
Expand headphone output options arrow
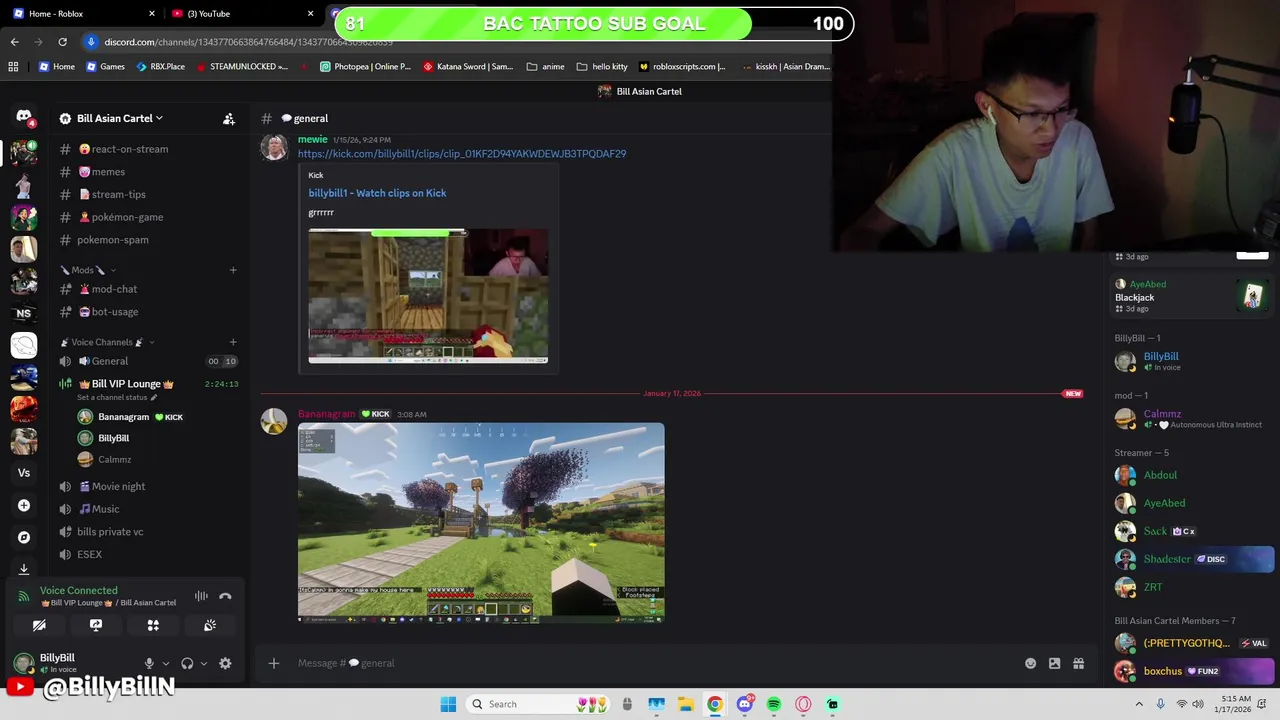point(204,663)
